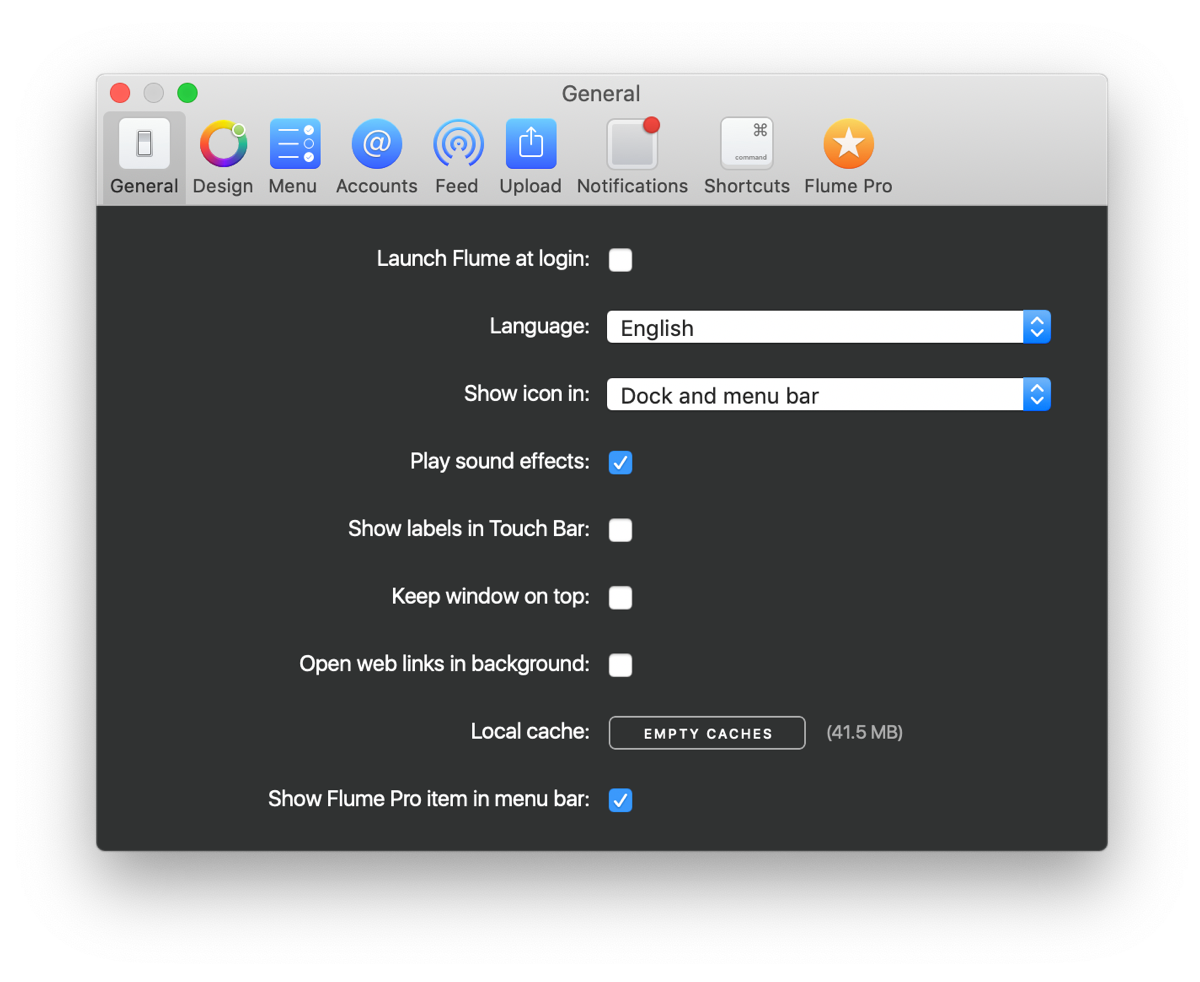
Task: Open the Notifications preferences tab
Action: point(632,157)
